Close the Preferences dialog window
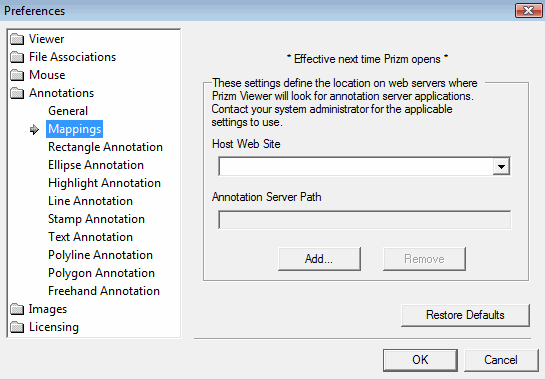 [528, 10]
